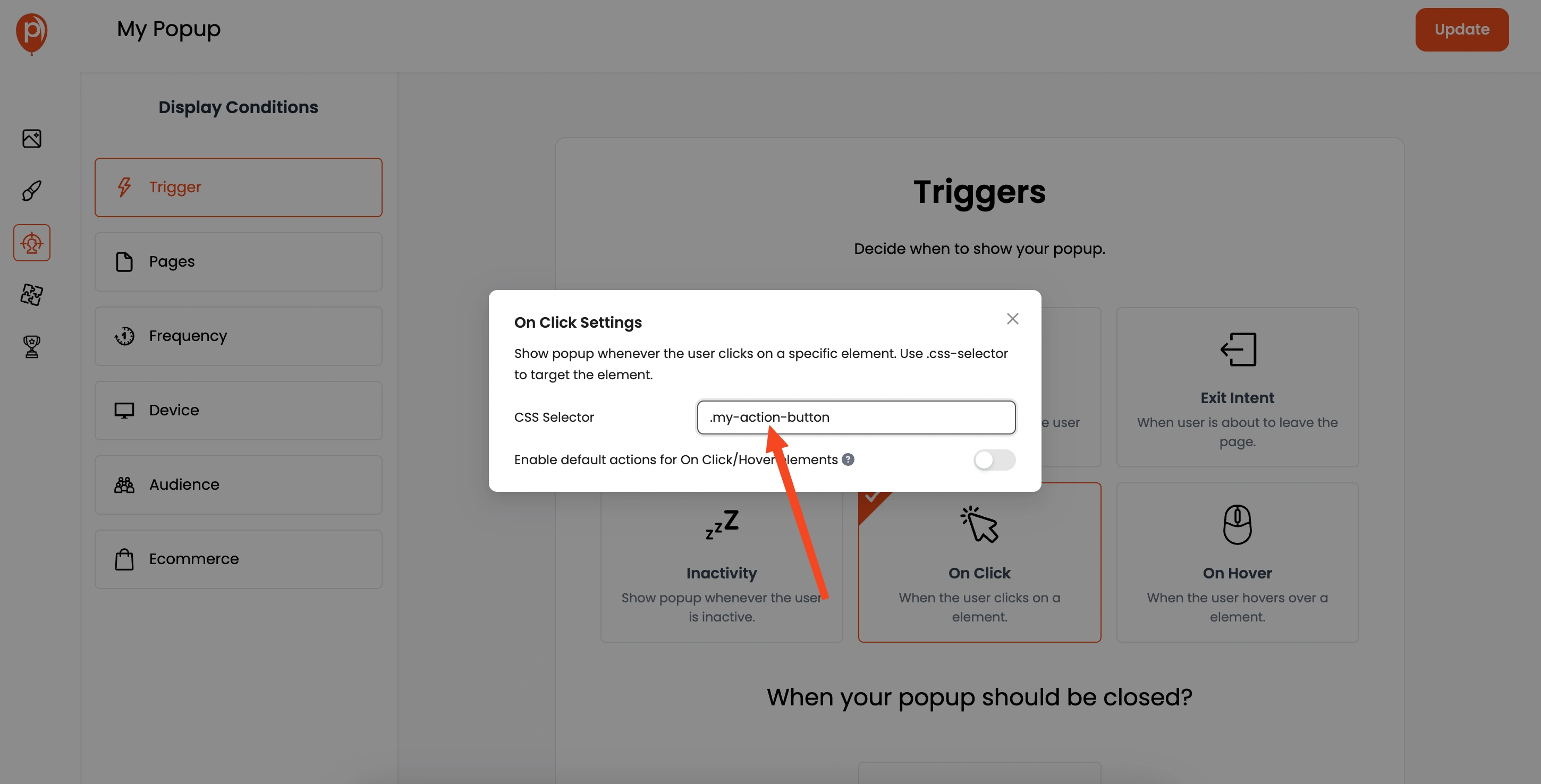Viewport: 1541px width, 784px height.
Task: Click the Targeting/crosshair icon in sidebar
Action: pyautogui.click(x=31, y=242)
